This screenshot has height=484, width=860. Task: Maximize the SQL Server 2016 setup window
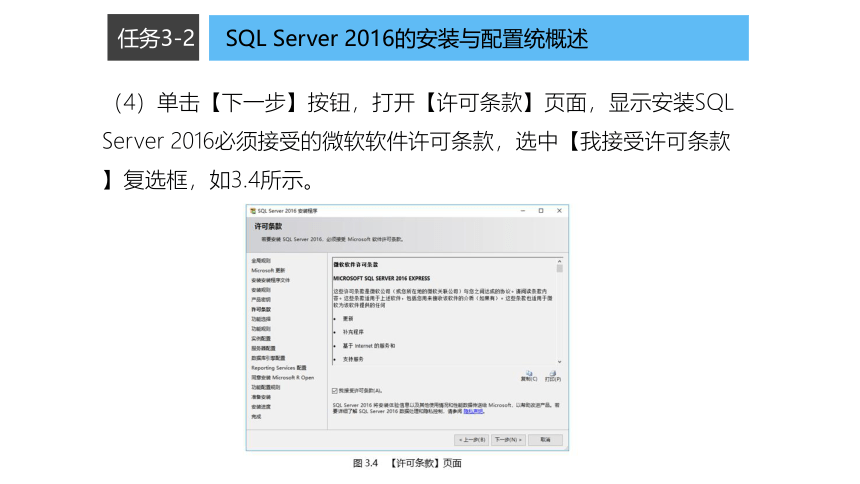[541, 211]
